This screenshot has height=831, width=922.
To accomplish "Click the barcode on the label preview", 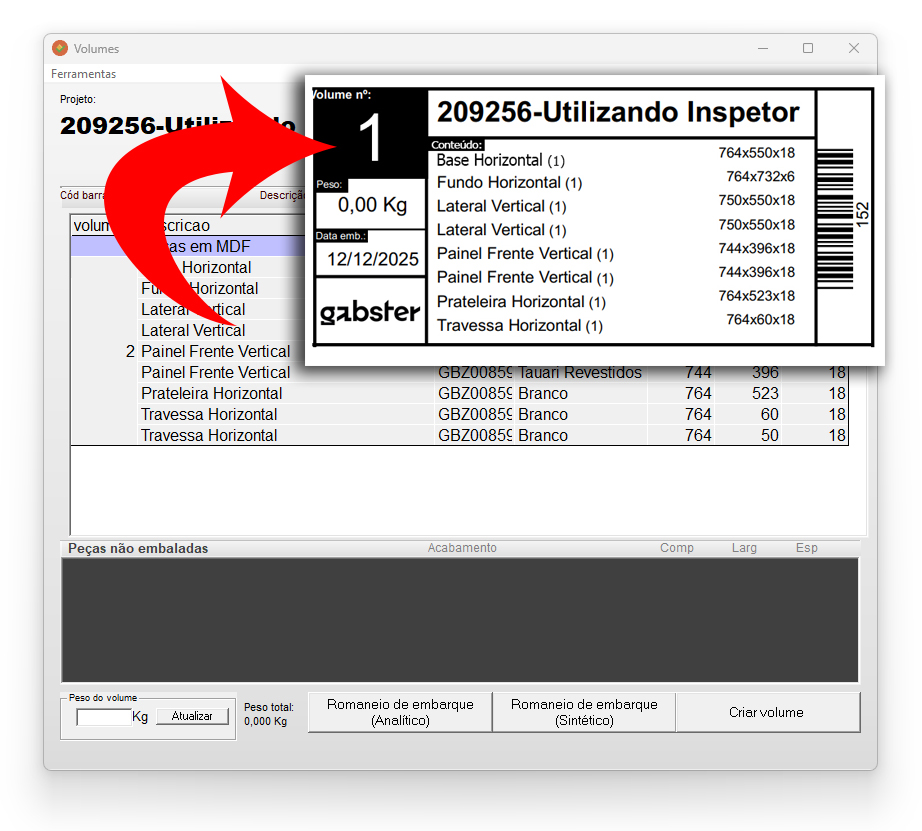I will [x=835, y=215].
